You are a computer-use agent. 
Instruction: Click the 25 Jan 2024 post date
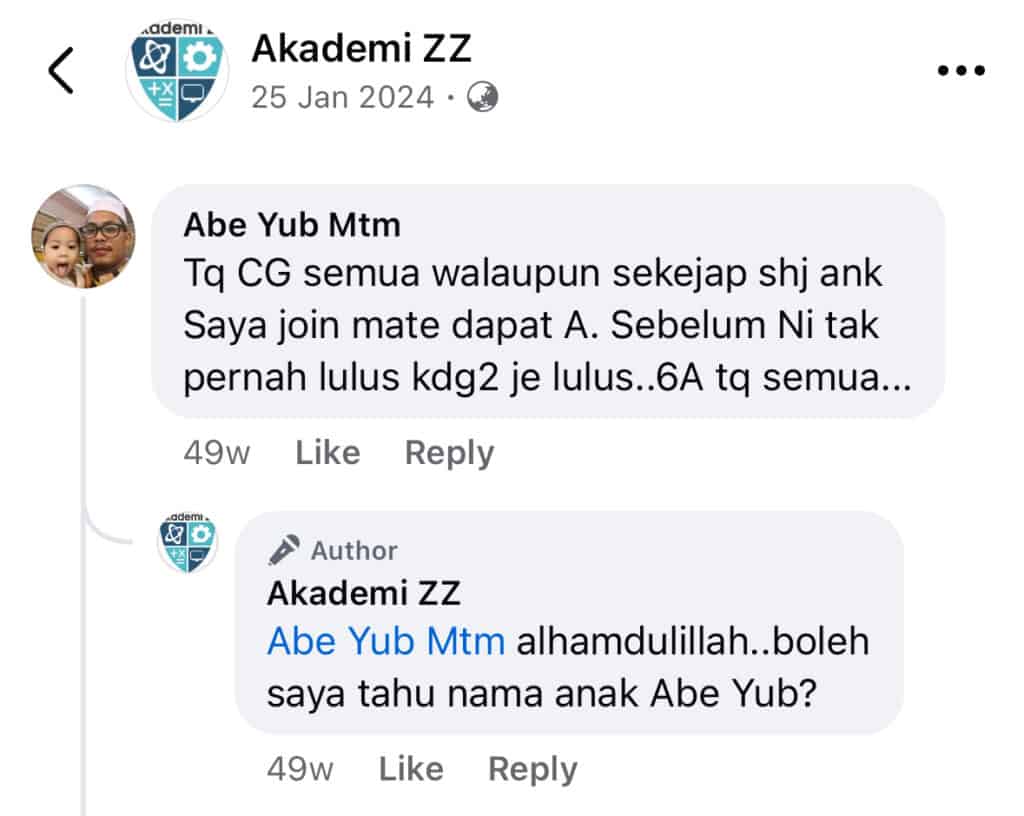coord(343,97)
